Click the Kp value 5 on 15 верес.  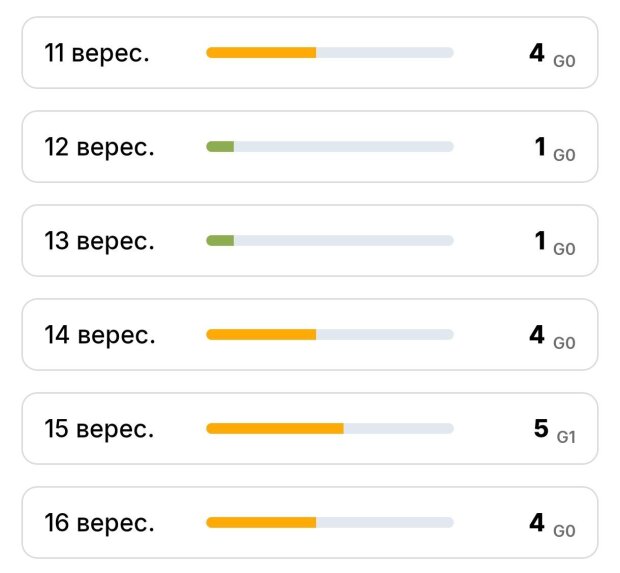click(x=541, y=429)
